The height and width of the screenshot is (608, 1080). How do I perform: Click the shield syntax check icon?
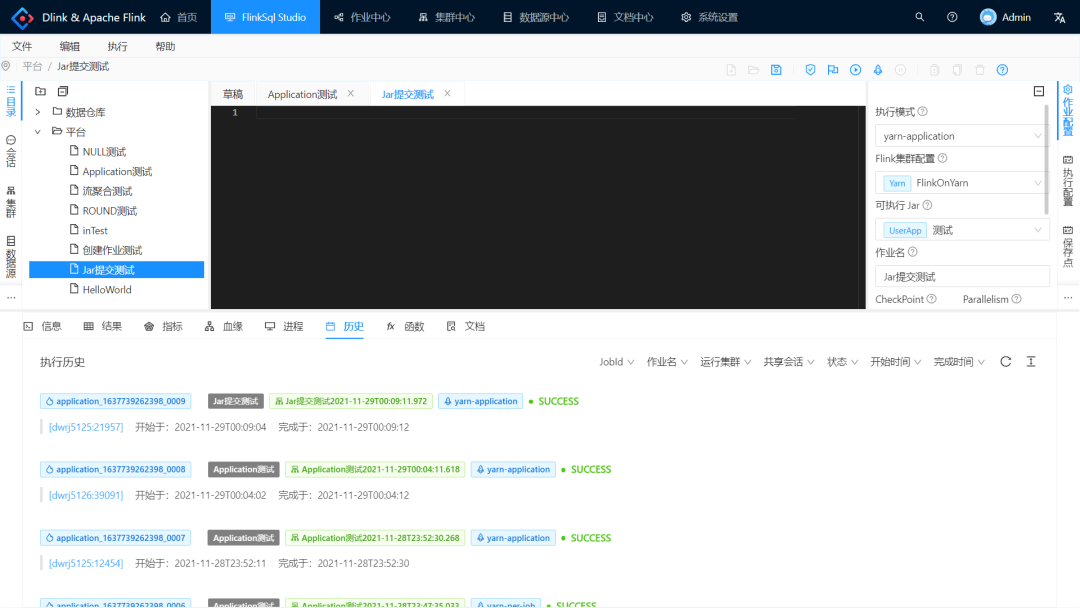pyautogui.click(x=810, y=70)
